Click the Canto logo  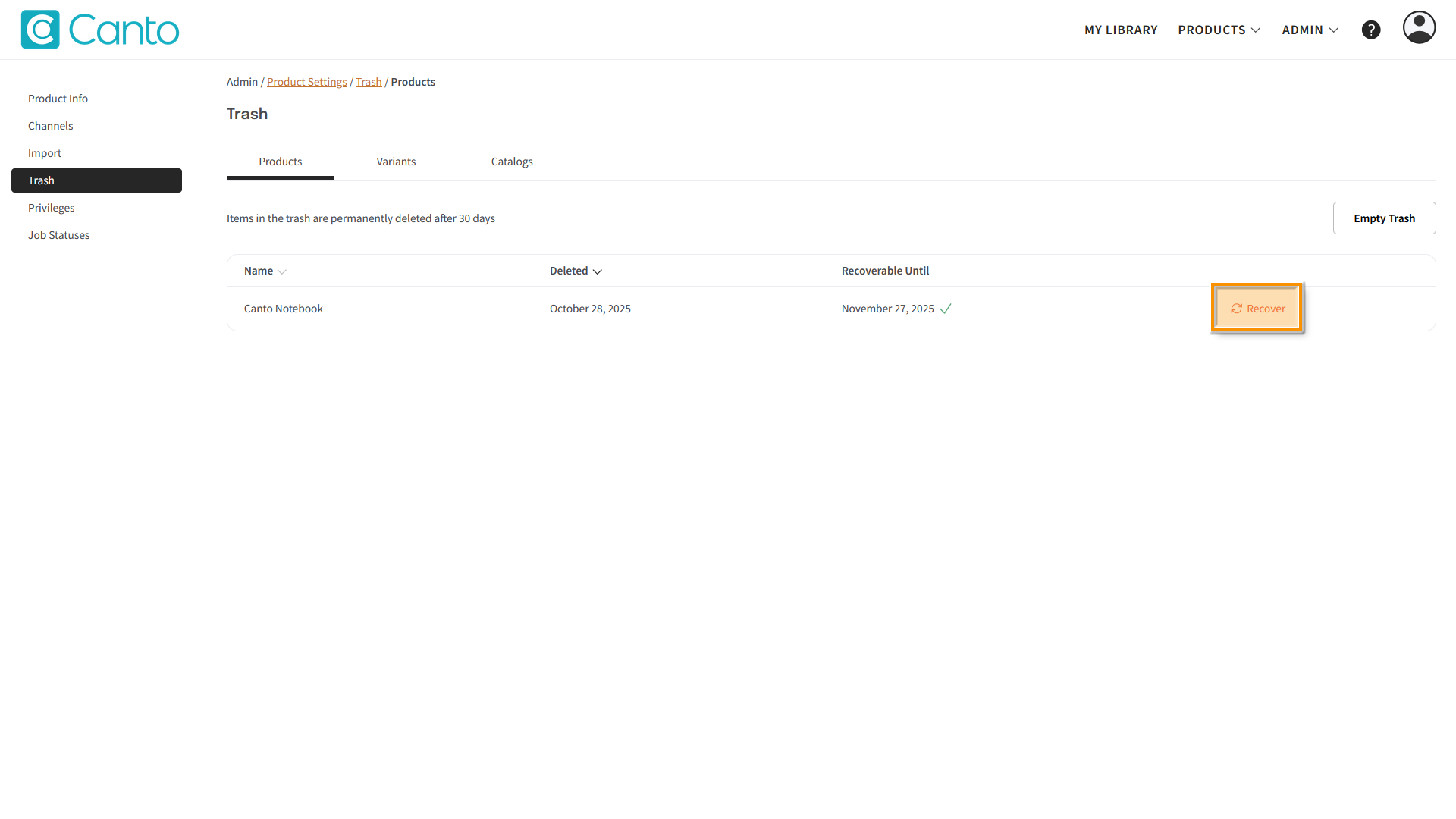(100, 30)
